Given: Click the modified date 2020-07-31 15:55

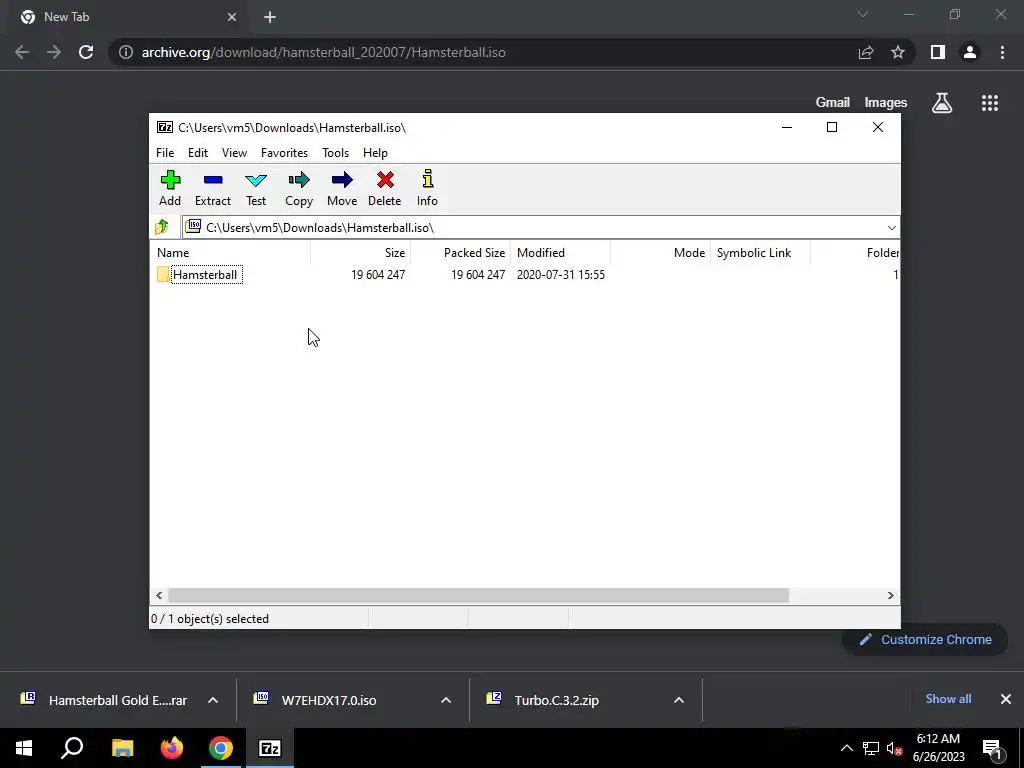Looking at the screenshot, I should click(x=561, y=275).
